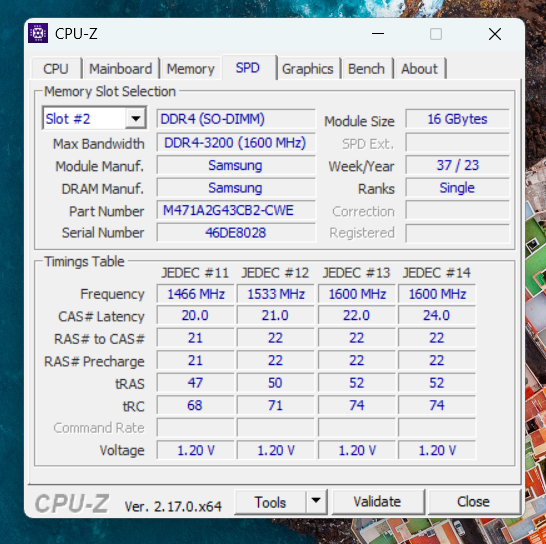Viewport: 546px width, 544px height.
Task: Click the Ranks value Single
Action: click(x=457, y=188)
